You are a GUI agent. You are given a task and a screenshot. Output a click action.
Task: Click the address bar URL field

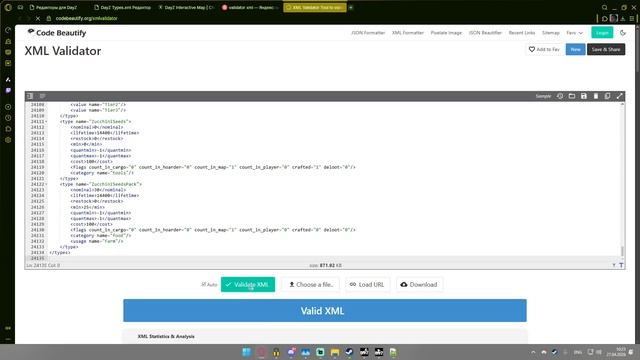(87, 18)
